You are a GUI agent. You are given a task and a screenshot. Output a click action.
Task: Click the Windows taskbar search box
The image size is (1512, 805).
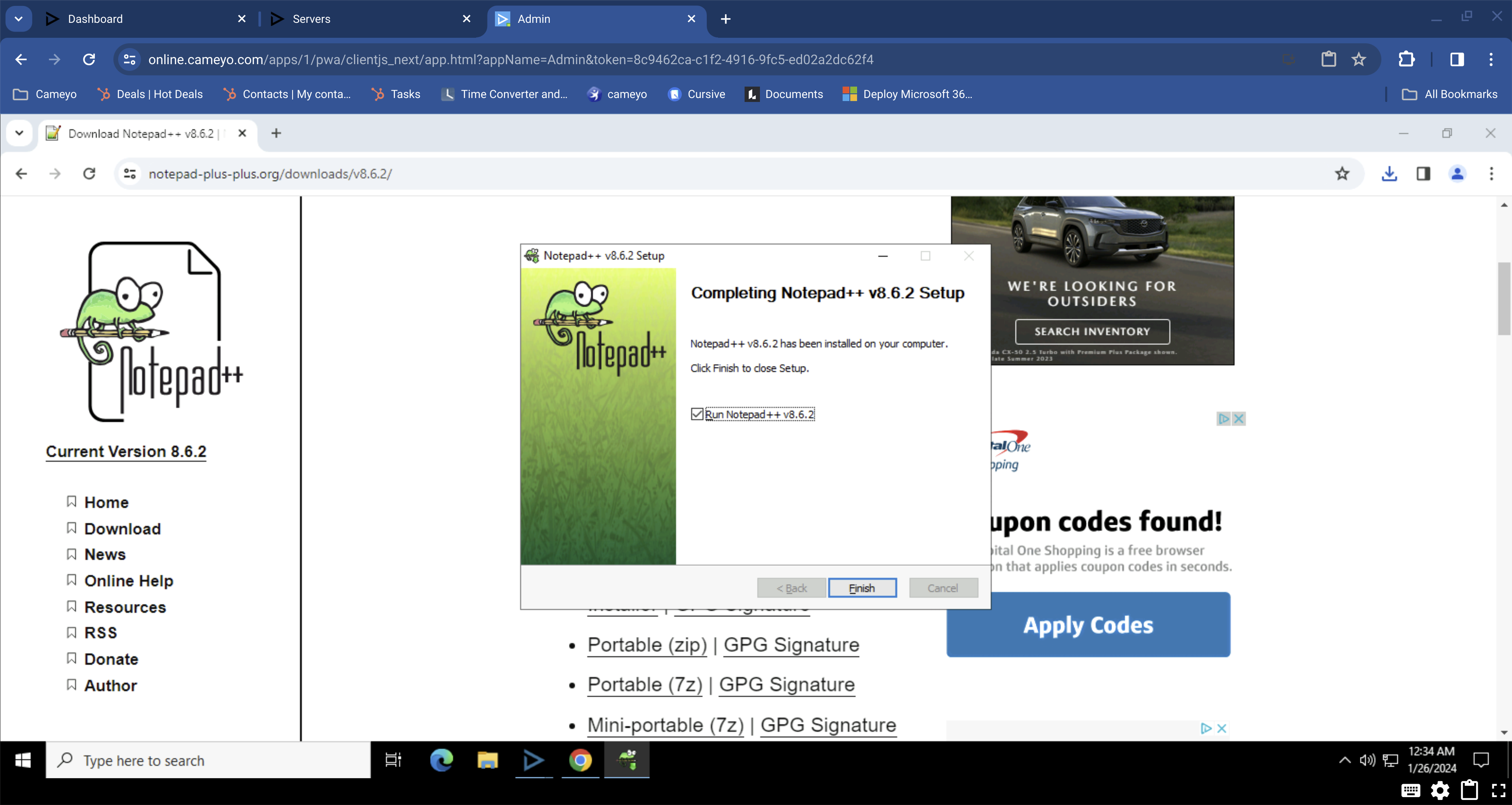pyautogui.click(x=208, y=761)
